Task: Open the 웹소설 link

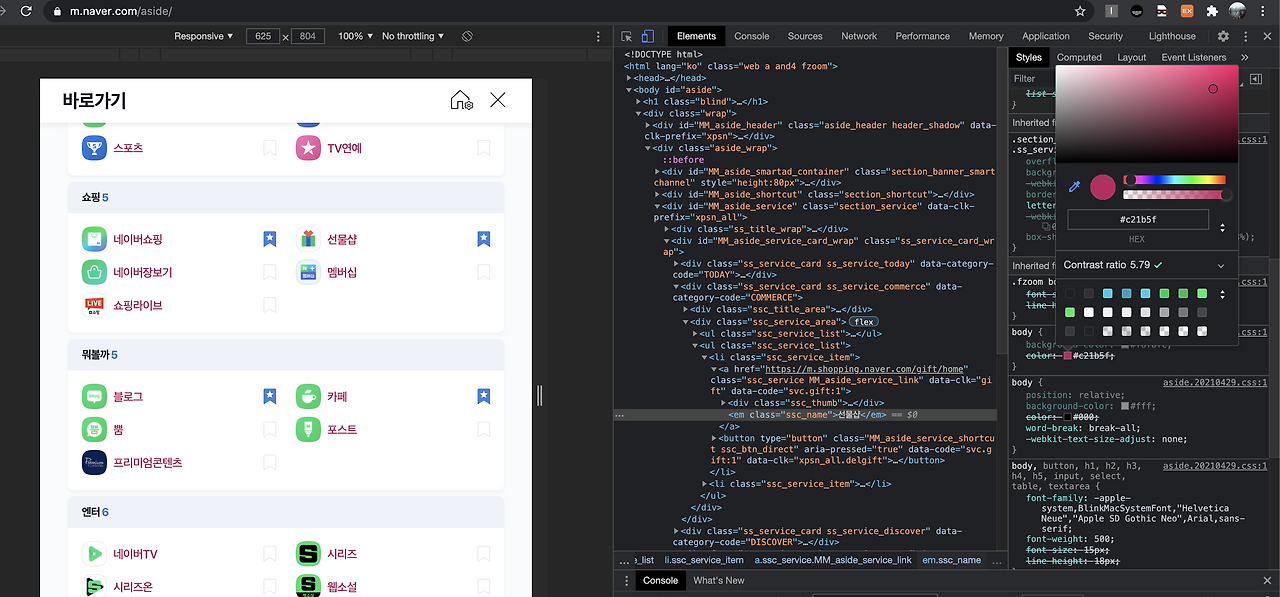Action: pos(342,586)
